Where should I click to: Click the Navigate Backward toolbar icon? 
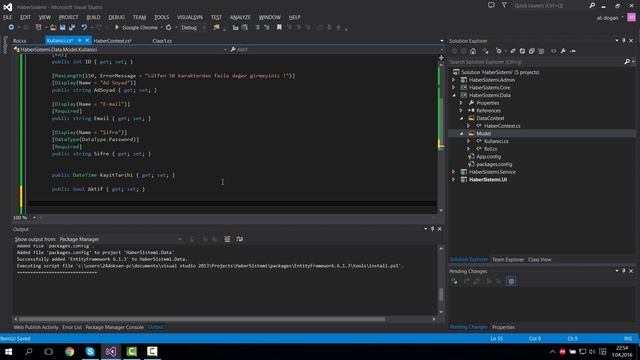click(11, 27)
